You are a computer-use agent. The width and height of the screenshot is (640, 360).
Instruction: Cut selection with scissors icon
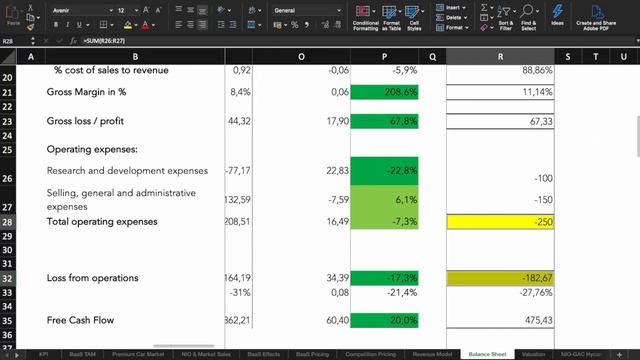pyautogui.click(x=30, y=7)
